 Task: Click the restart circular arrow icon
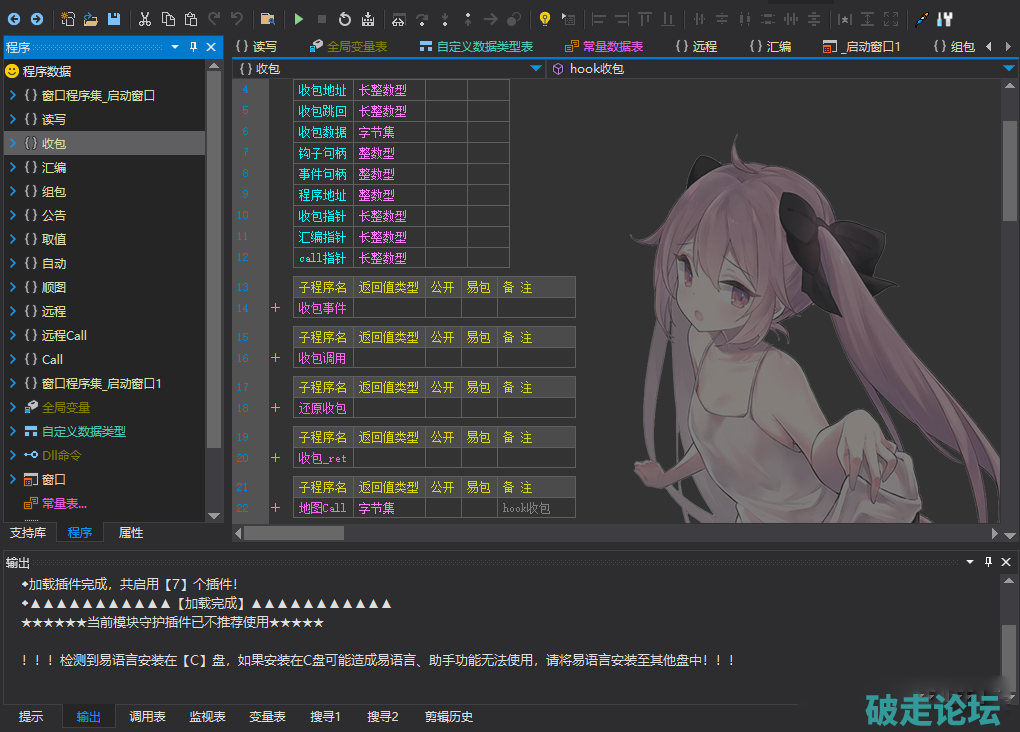click(345, 19)
